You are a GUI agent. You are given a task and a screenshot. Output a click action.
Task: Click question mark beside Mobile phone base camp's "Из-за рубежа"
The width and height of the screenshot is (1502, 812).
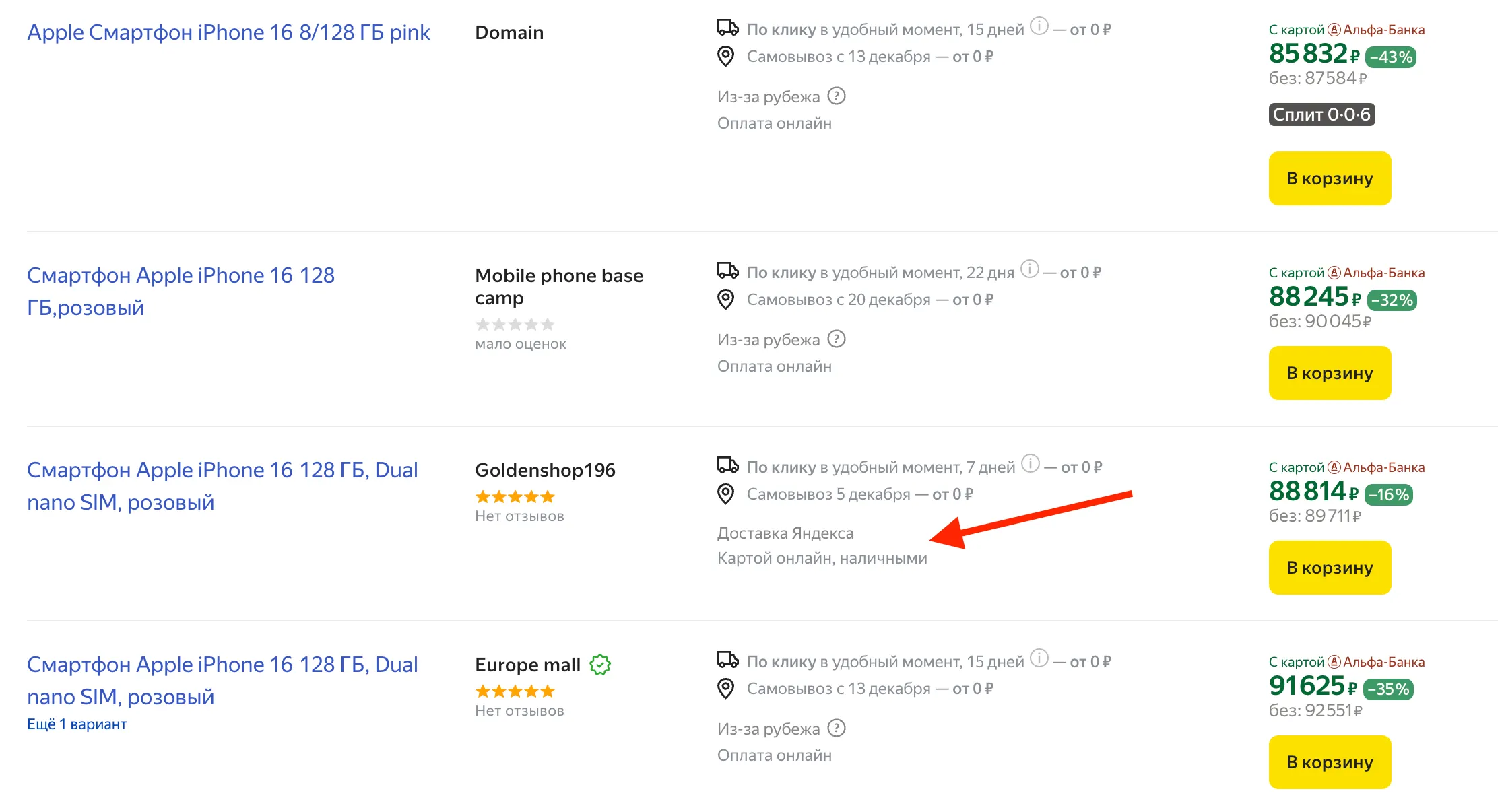point(836,339)
